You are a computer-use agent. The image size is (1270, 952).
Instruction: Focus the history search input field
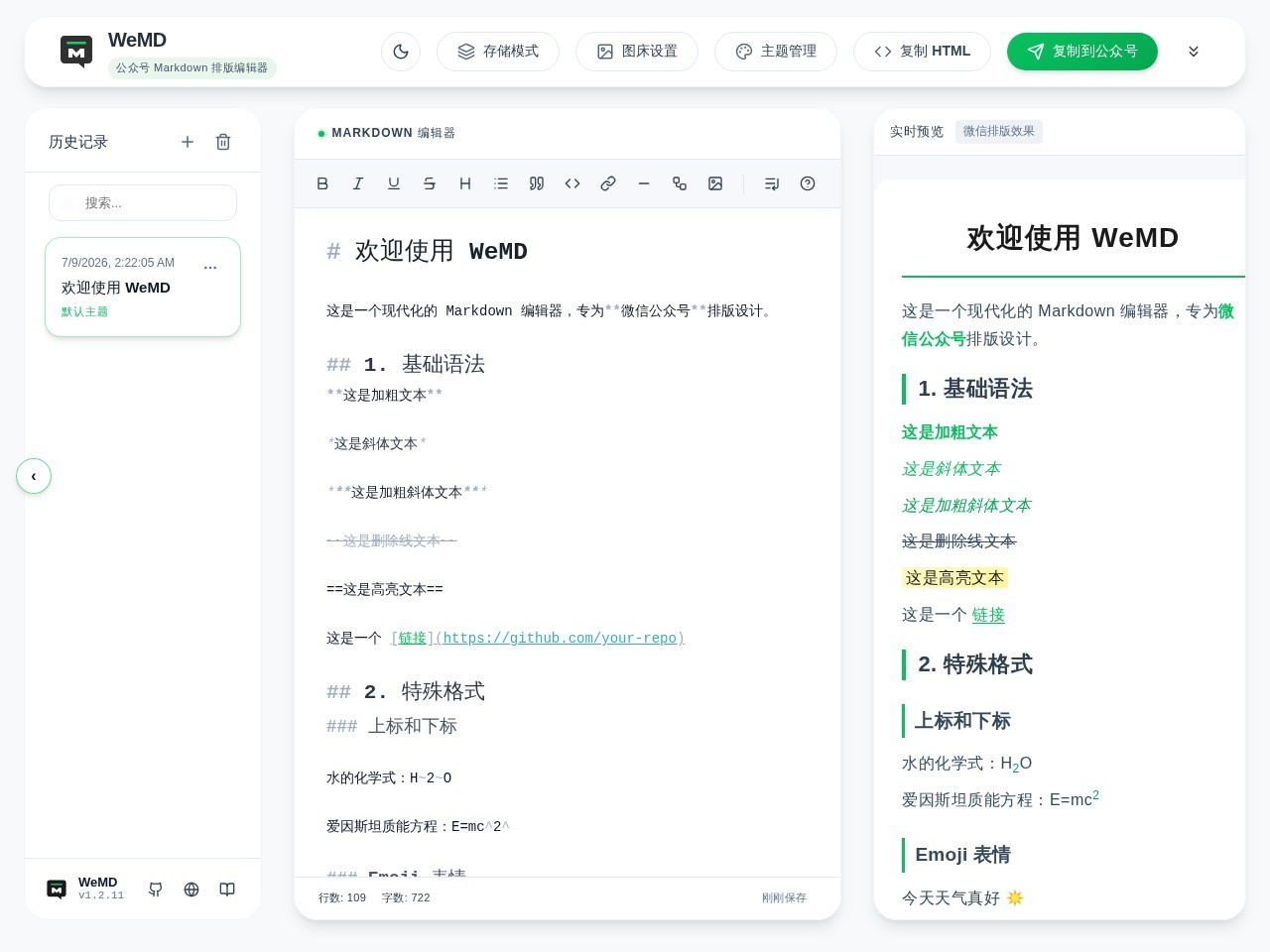pyautogui.click(x=143, y=203)
